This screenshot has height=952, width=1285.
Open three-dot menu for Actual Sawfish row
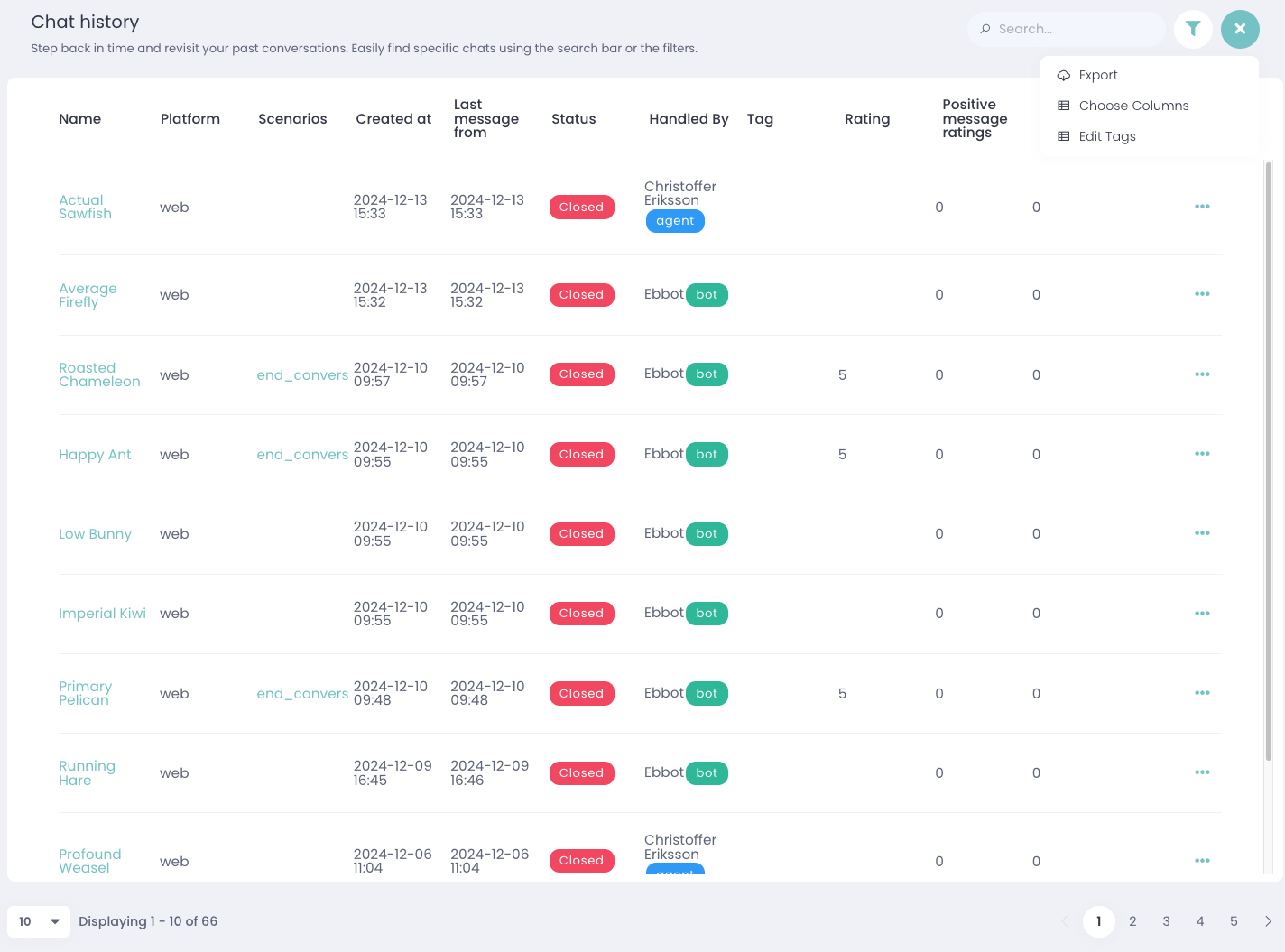(1202, 207)
